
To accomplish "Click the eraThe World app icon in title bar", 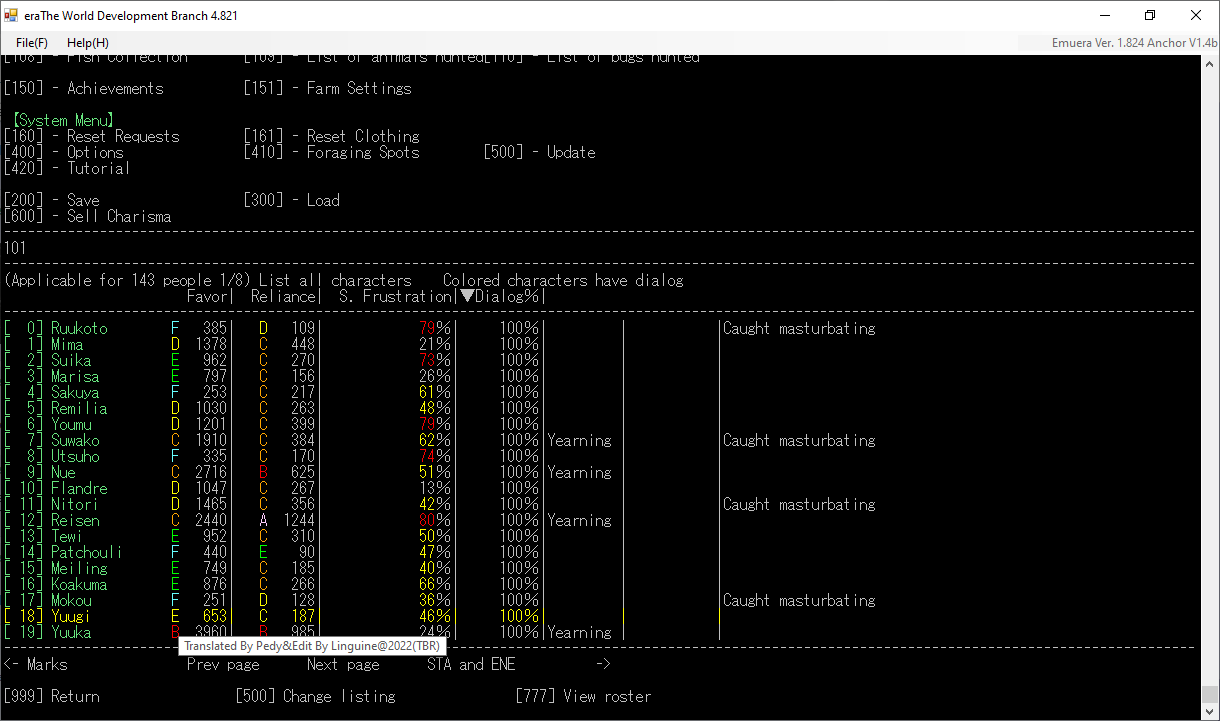I will tap(12, 16).
